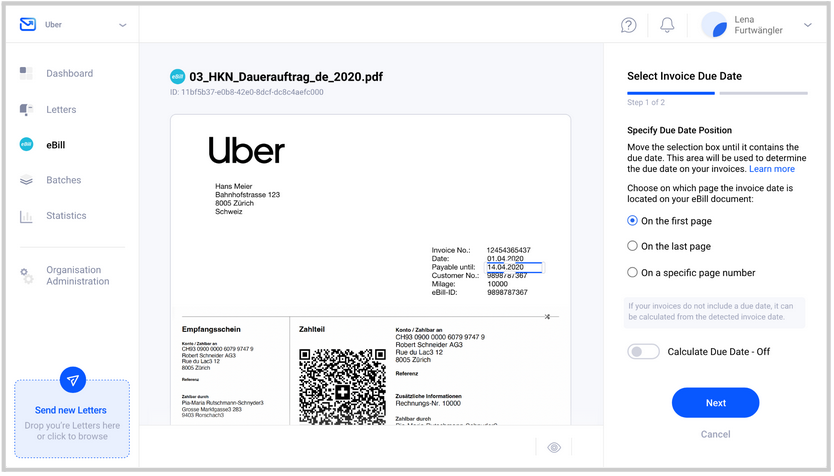834x476 pixels.
Task: Click the Batches layers icon
Action: point(26,180)
